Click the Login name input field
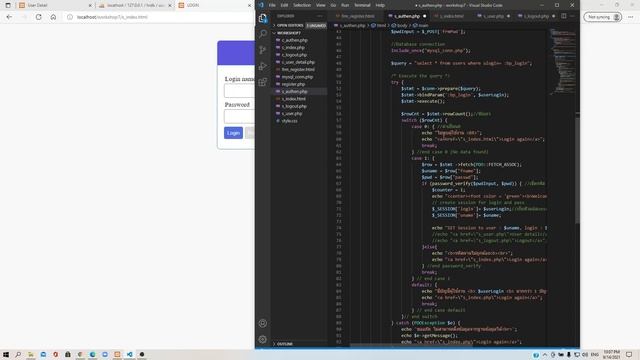640x360 pixels. point(239,91)
